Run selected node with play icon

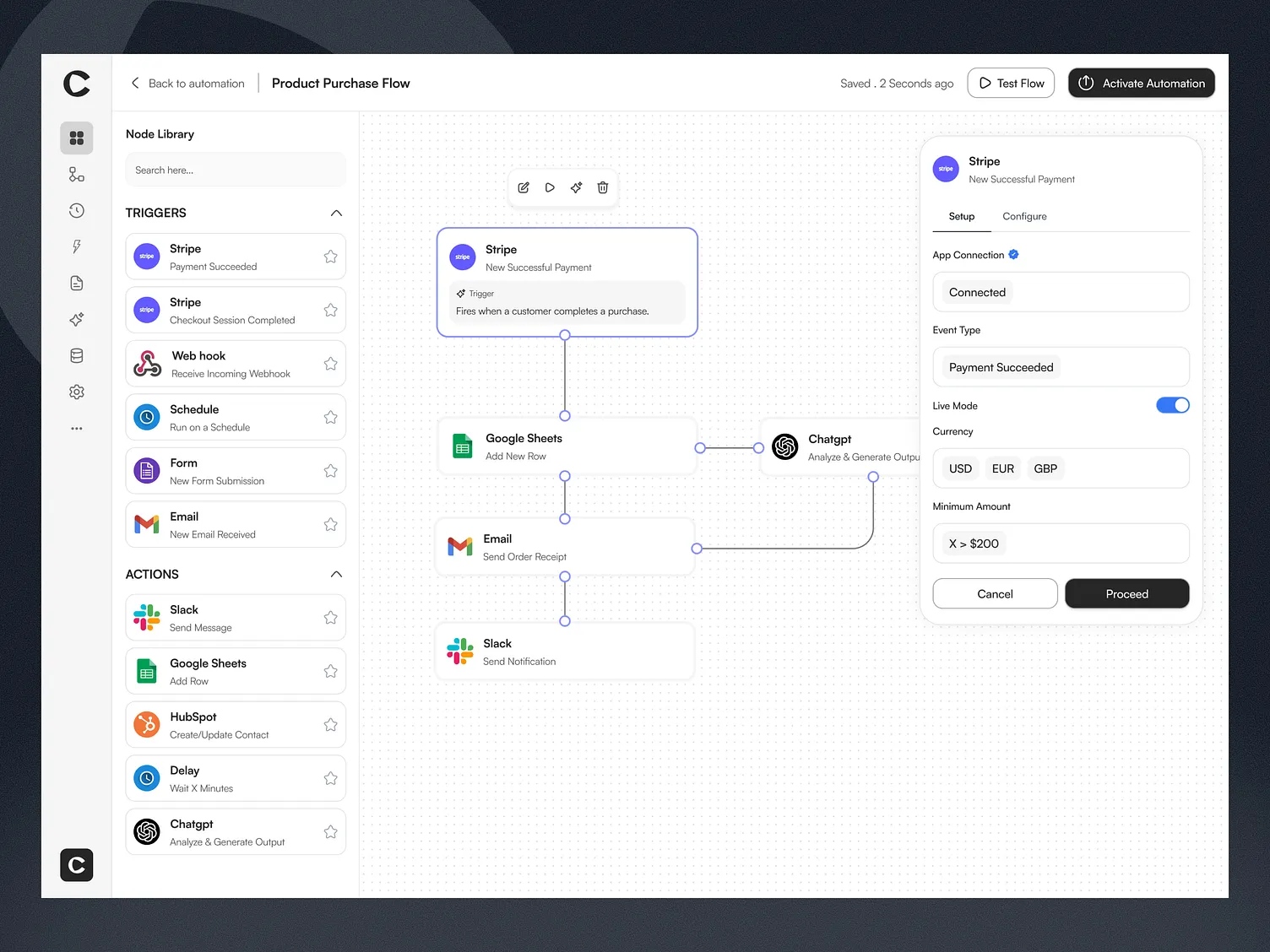[550, 187]
